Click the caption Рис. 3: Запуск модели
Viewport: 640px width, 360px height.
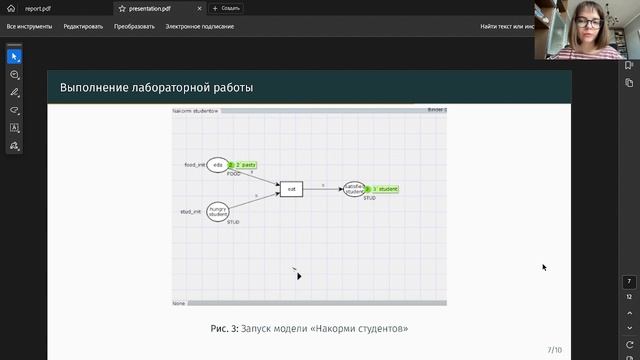pyautogui.click(x=309, y=329)
